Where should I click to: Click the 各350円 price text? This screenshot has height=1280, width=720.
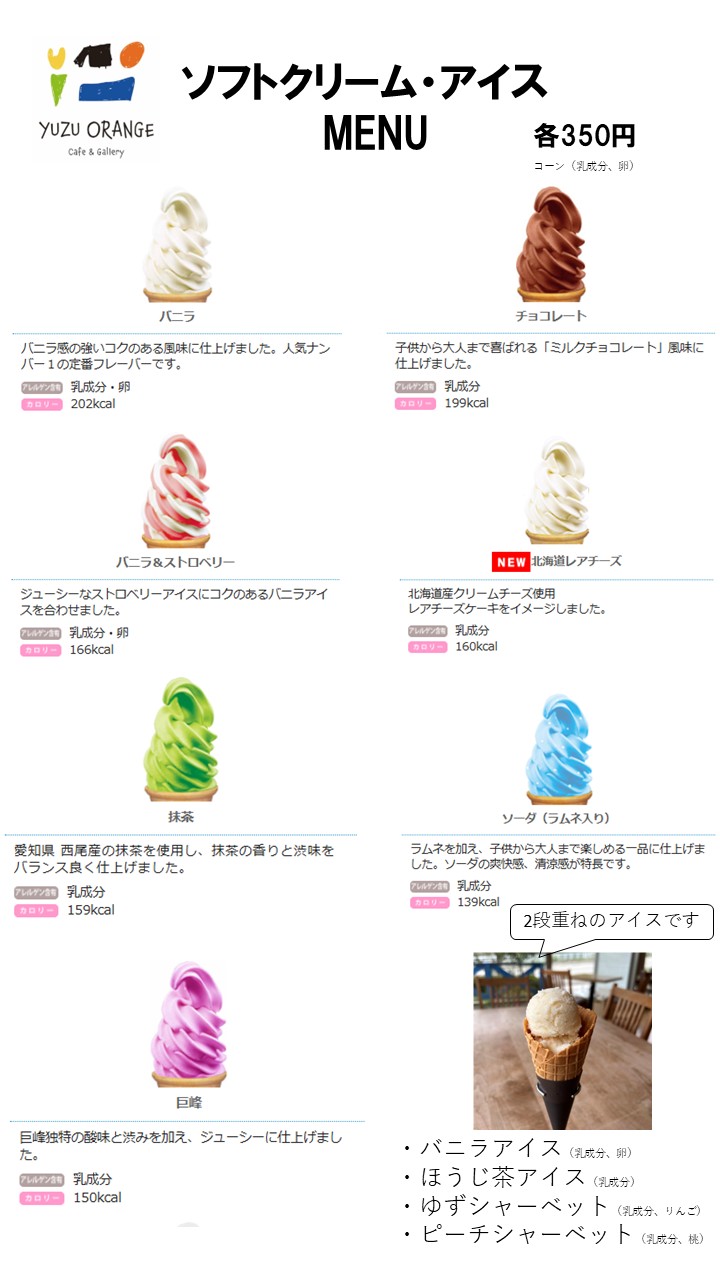[585, 135]
